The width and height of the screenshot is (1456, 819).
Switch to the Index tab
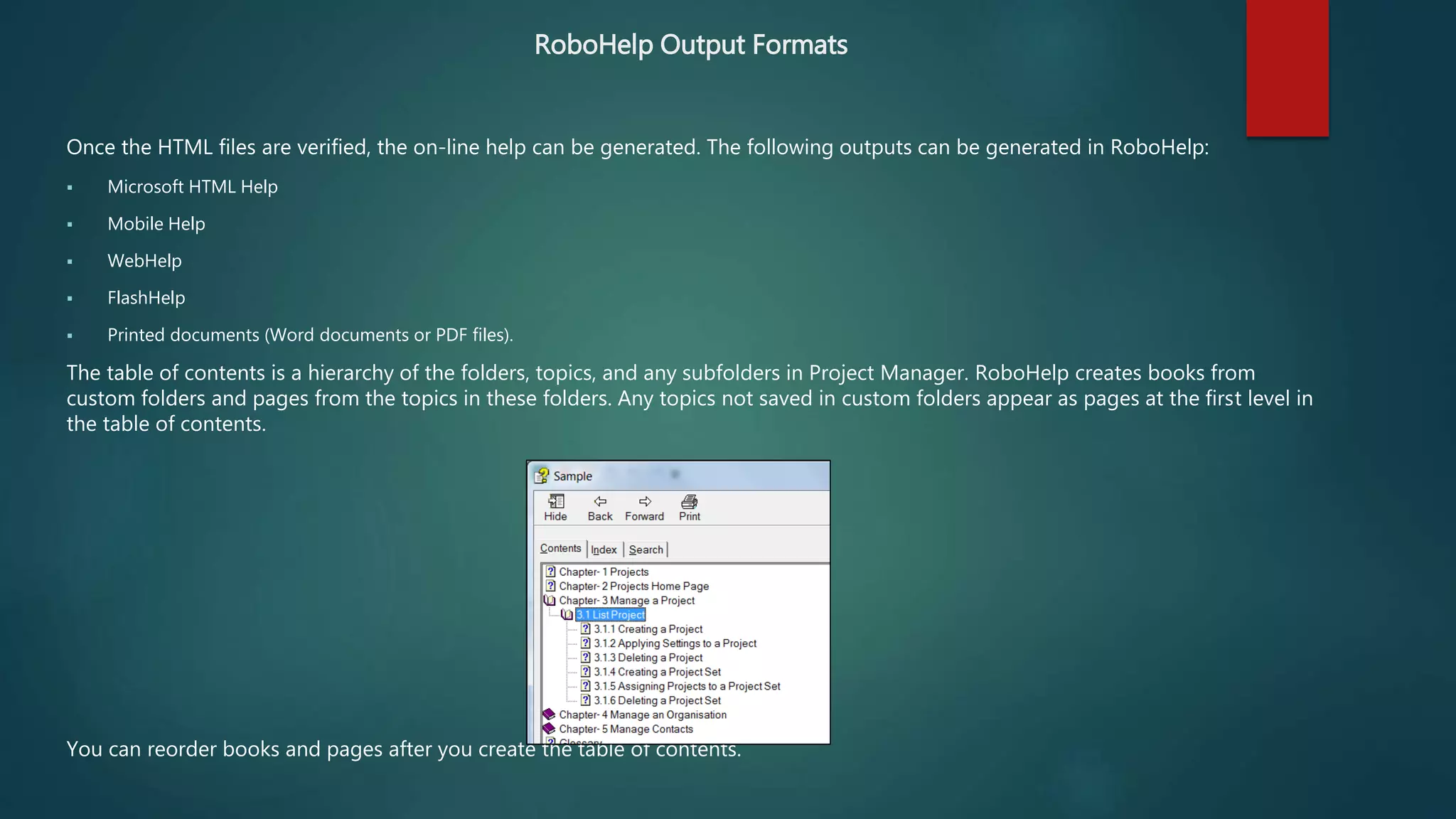(x=604, y=550)
